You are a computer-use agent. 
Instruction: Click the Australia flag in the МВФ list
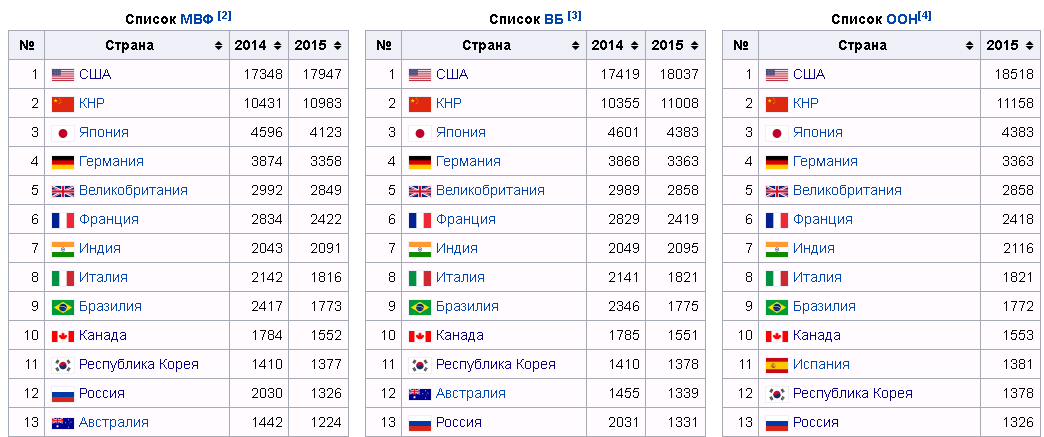point(63,423)
